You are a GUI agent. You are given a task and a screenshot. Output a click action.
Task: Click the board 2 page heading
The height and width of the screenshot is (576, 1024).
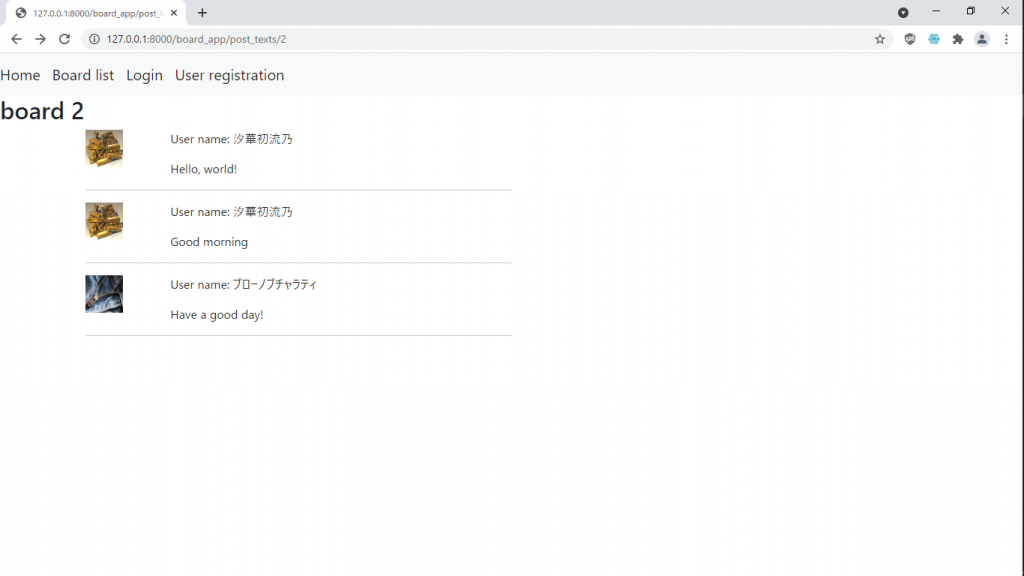click(42, 111)
